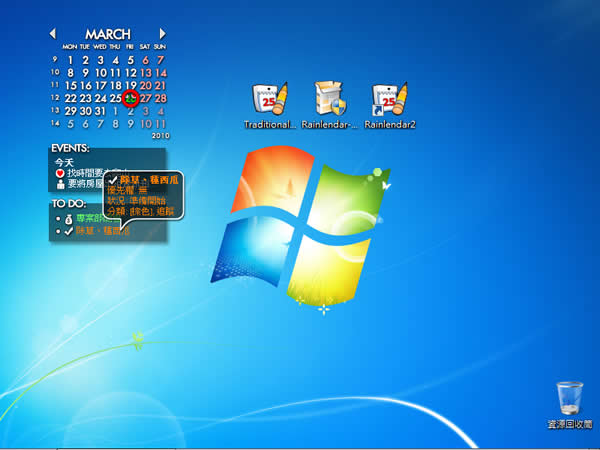Click the person icon in Events list
This screenshot has height=450, width=600.
tap(60, 185)
